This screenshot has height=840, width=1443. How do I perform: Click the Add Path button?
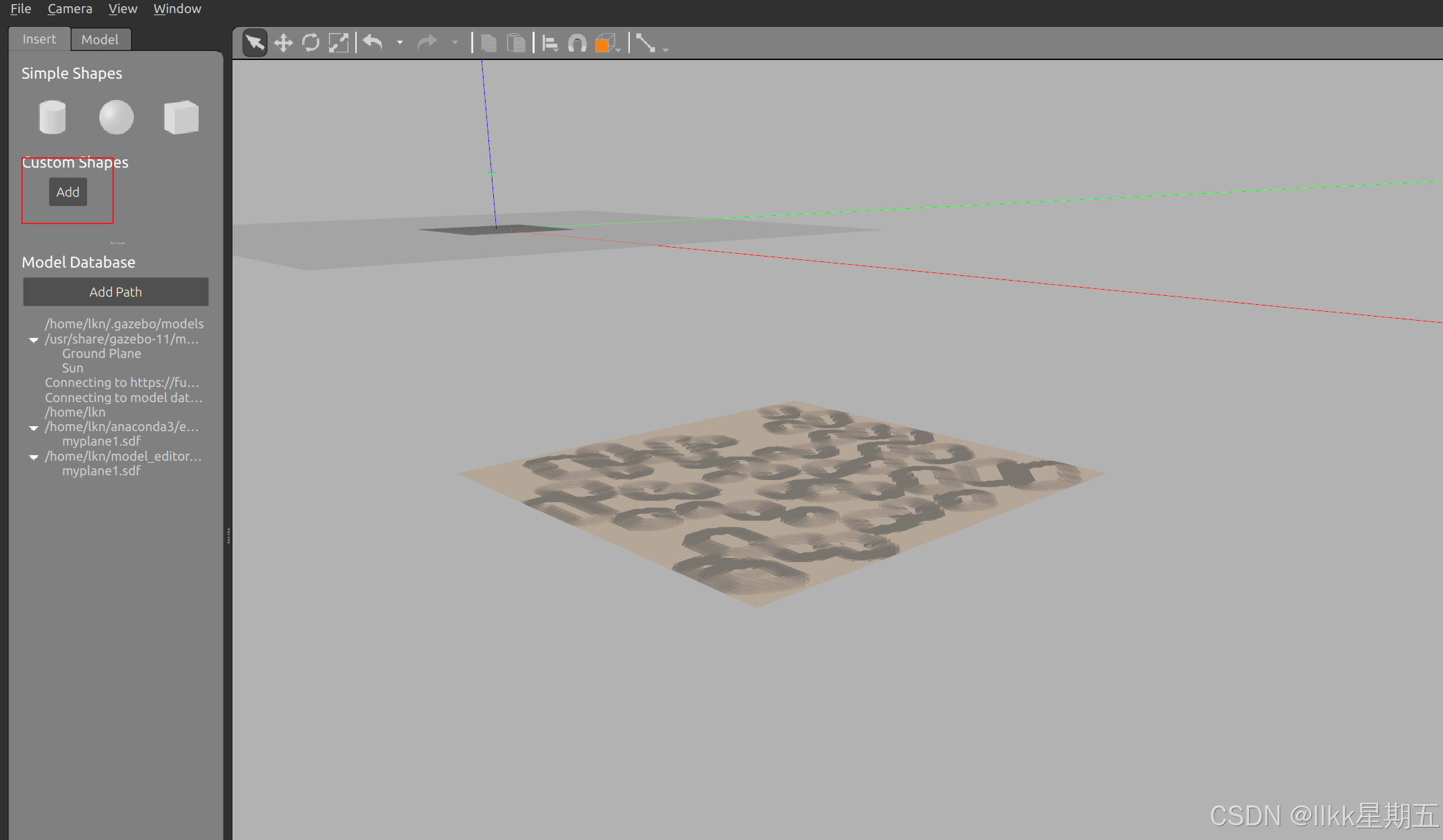coord(116,292)
